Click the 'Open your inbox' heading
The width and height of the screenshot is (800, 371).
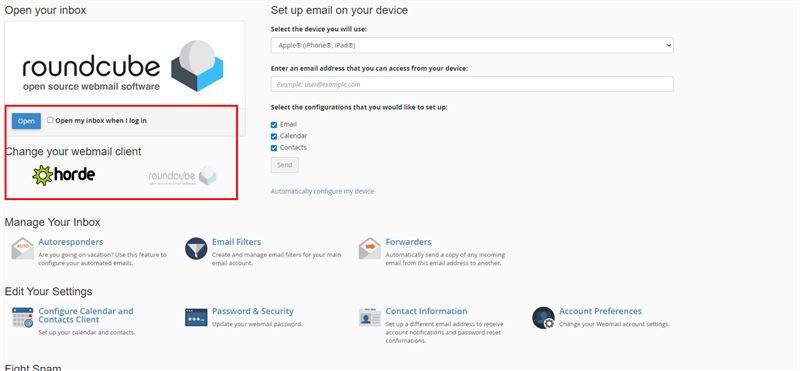point(45,10)
